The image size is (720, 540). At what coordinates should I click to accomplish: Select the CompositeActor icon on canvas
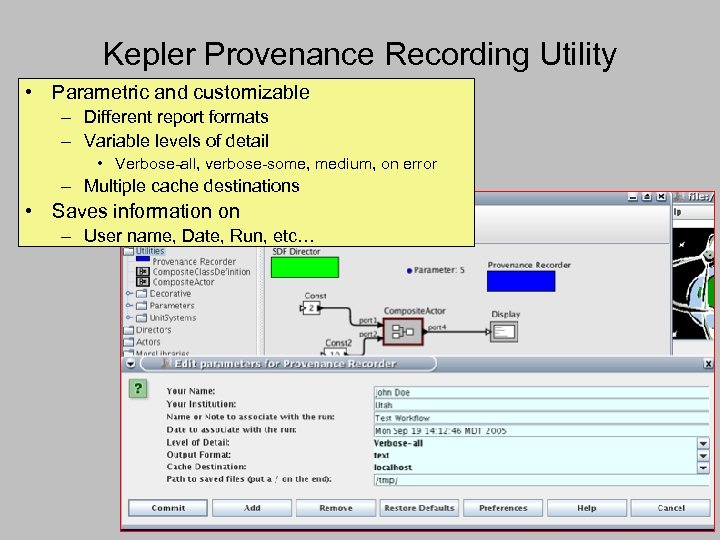[403, 332]
